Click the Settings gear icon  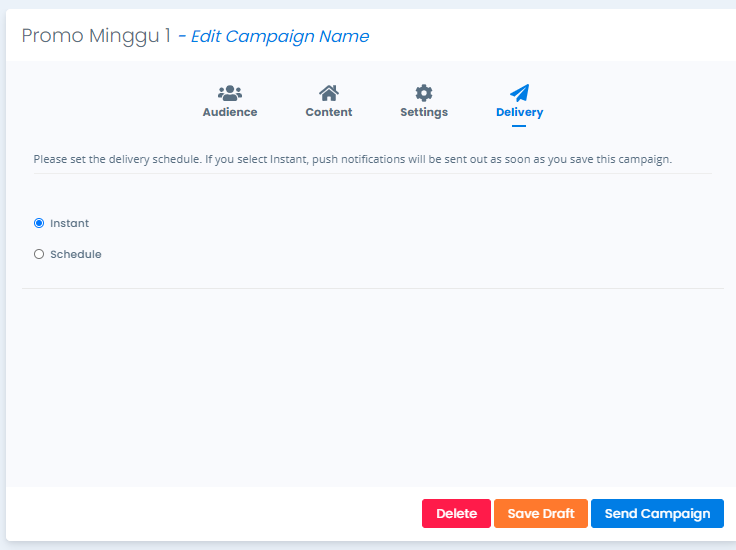click(x=424, y=93)
